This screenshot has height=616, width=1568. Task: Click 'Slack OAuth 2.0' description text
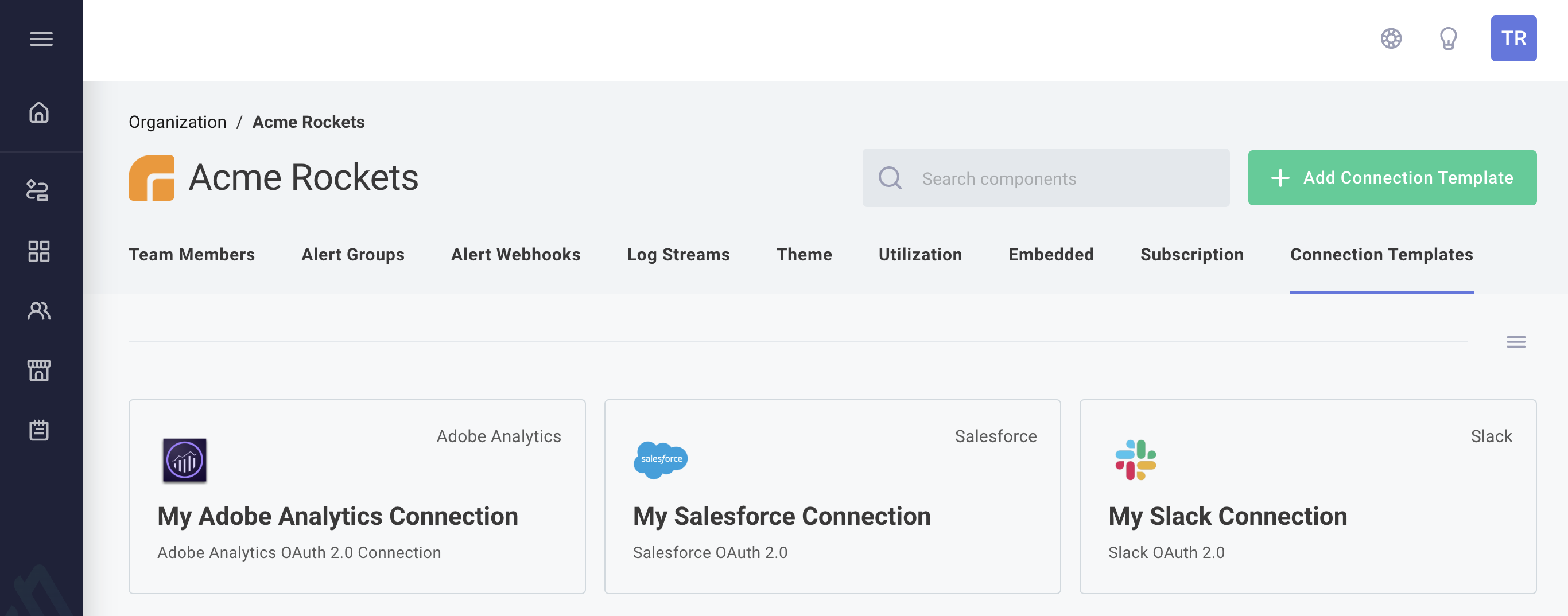coord(1166,552)
